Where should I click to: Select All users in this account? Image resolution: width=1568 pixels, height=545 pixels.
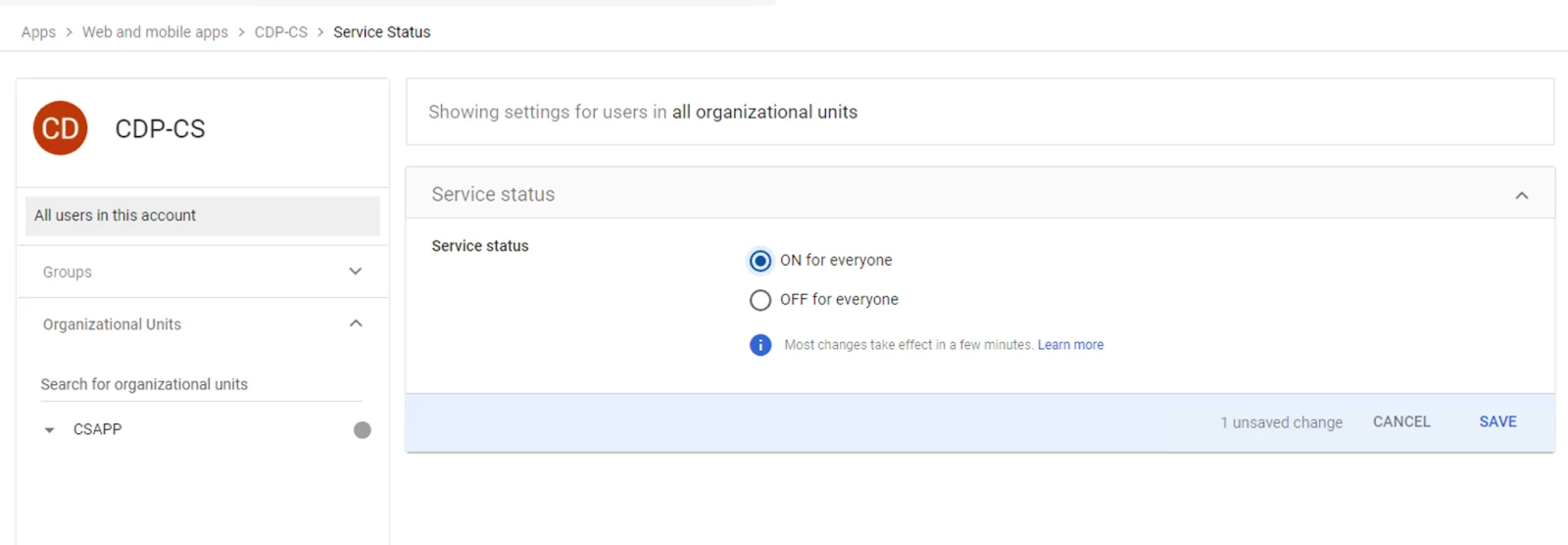pos(202,216)
